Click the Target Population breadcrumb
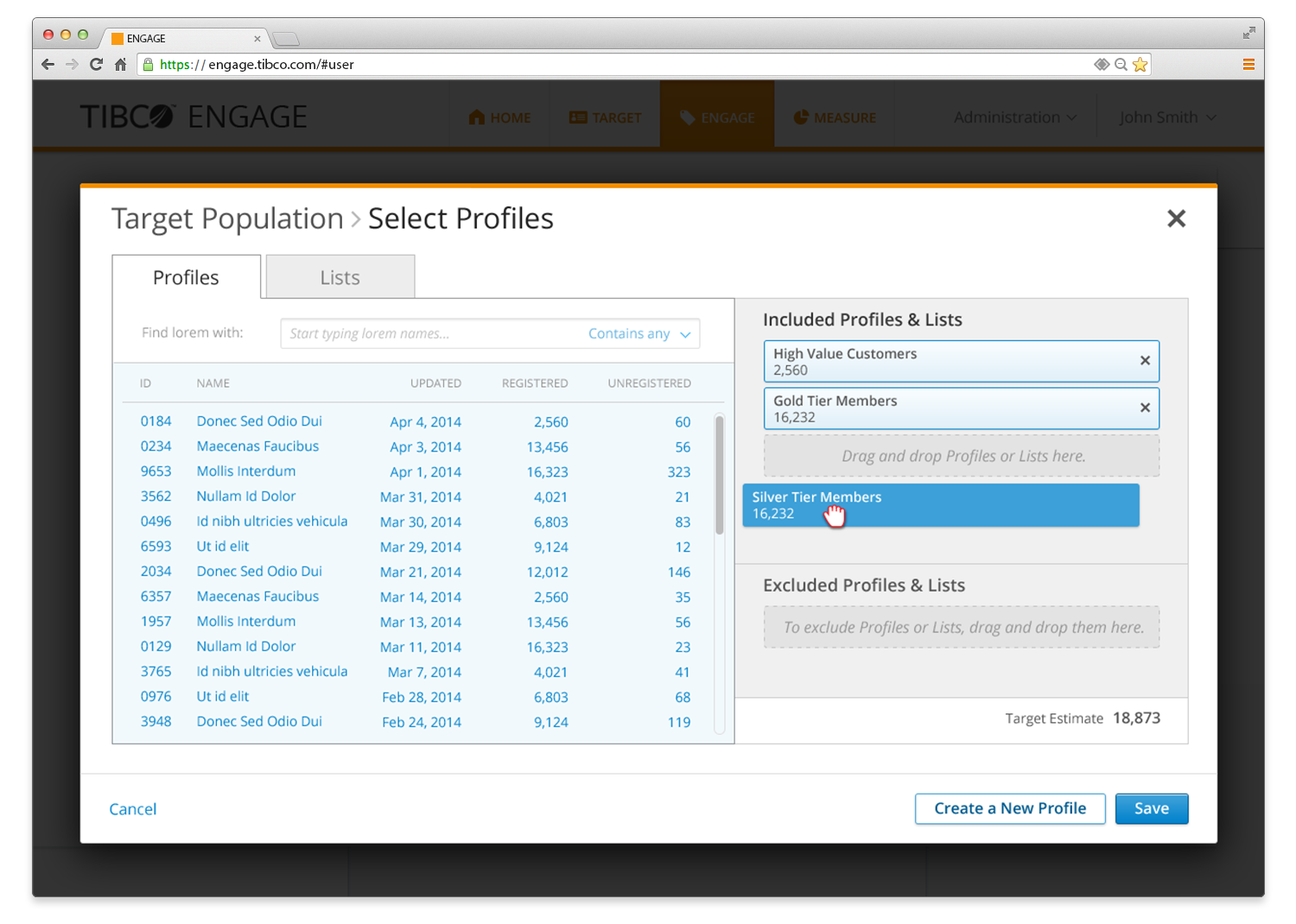The width and height of the screenshot is (1296, 924). [x=227, y=219]
